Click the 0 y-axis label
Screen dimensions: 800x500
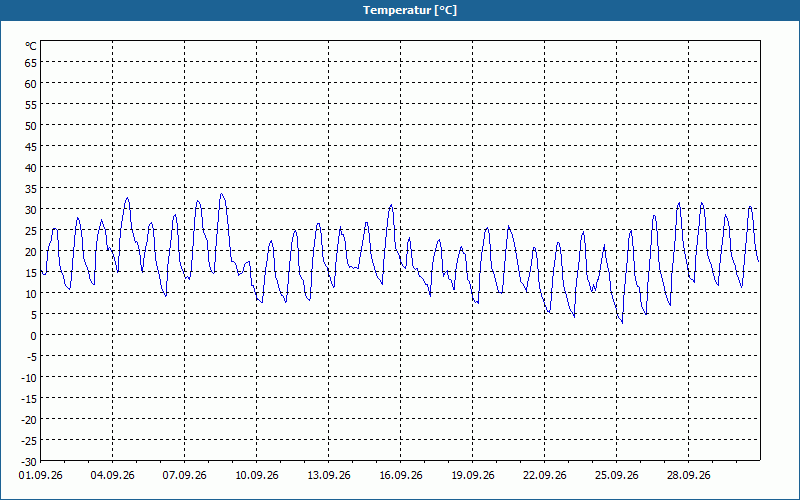click(x=34, y=336)
